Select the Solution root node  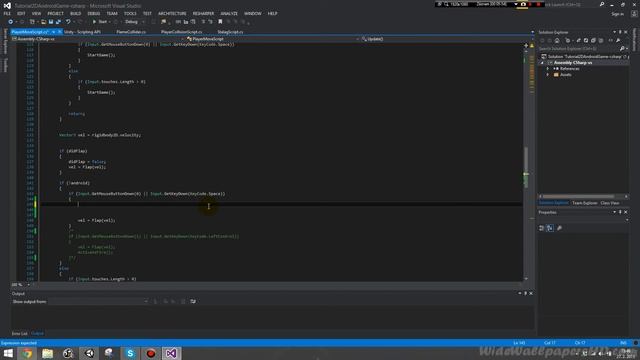(585, 56)
